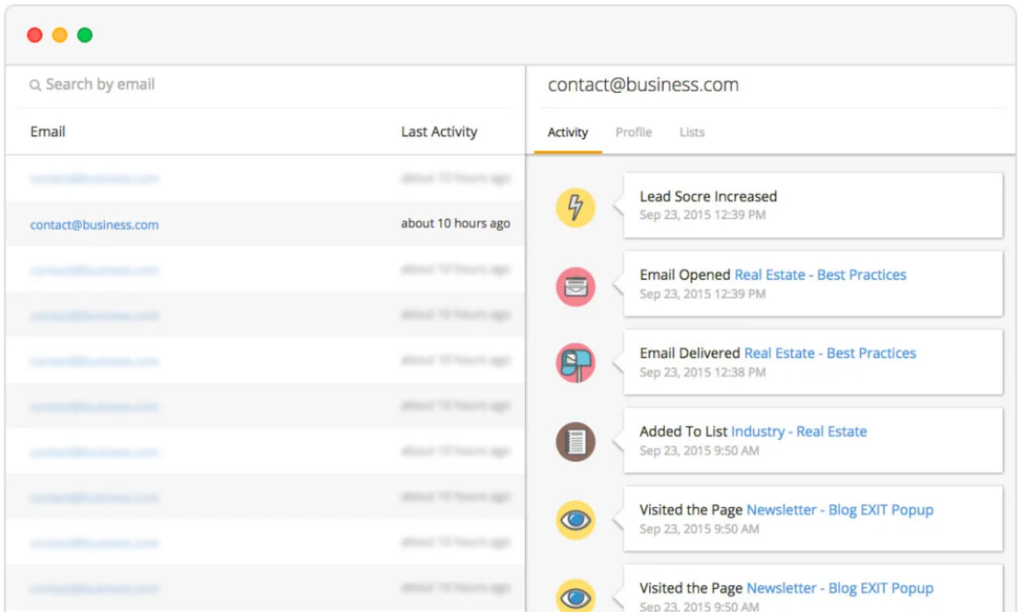
Task: Click the Added To List notepad icon
Action: point(575,442)
